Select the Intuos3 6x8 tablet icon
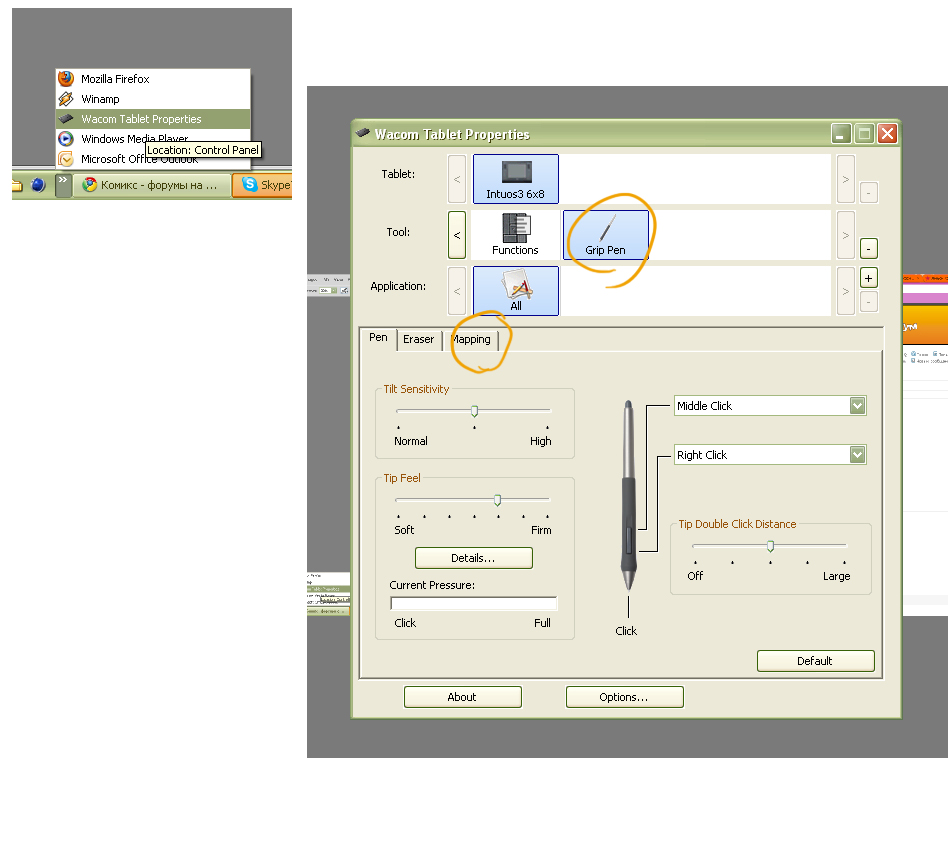The width and height of the screenshot is (948, 855). pos(515,179)
